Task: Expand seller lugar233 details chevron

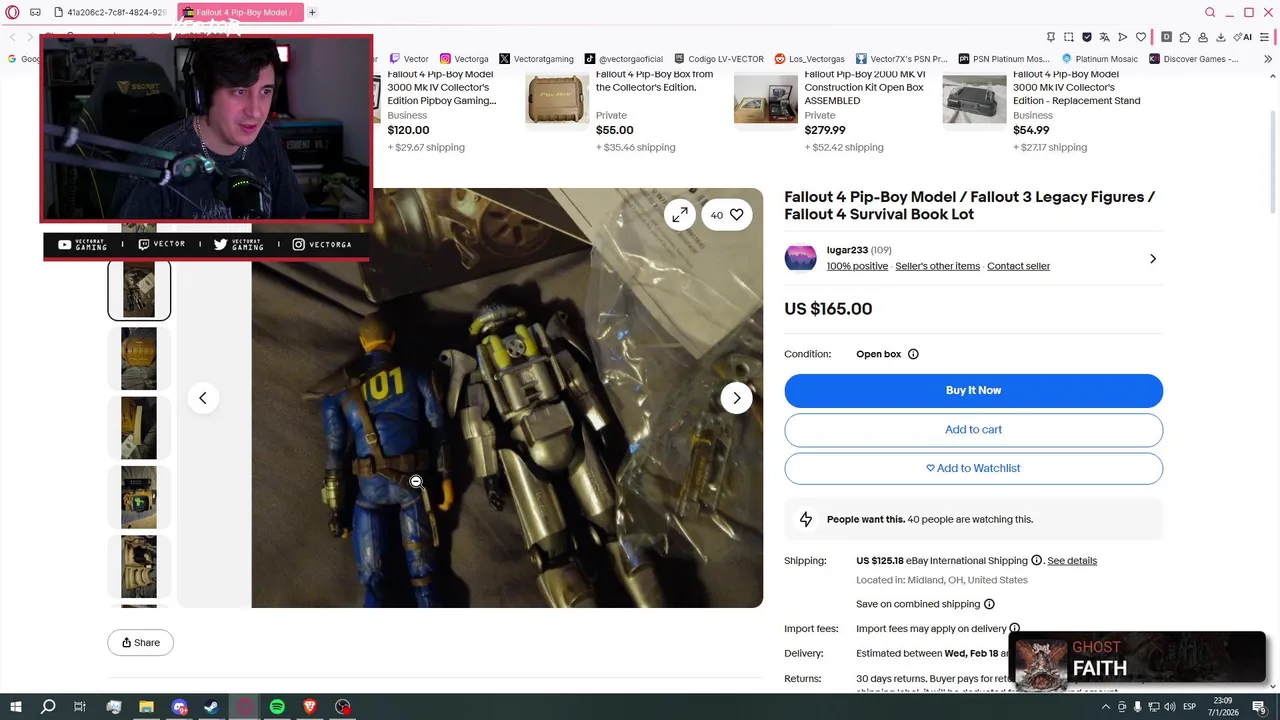Action: click(x=1153, y=259)
